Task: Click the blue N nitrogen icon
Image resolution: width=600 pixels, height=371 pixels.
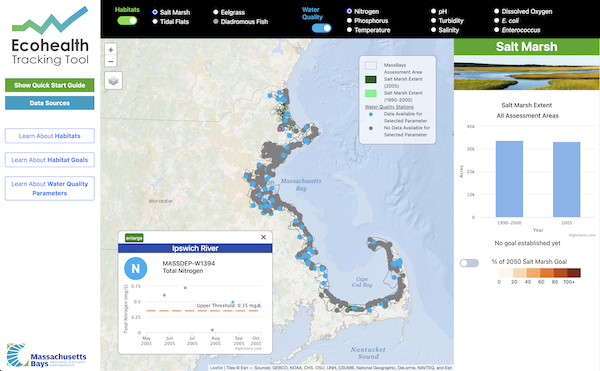Action: click(135, 268)
